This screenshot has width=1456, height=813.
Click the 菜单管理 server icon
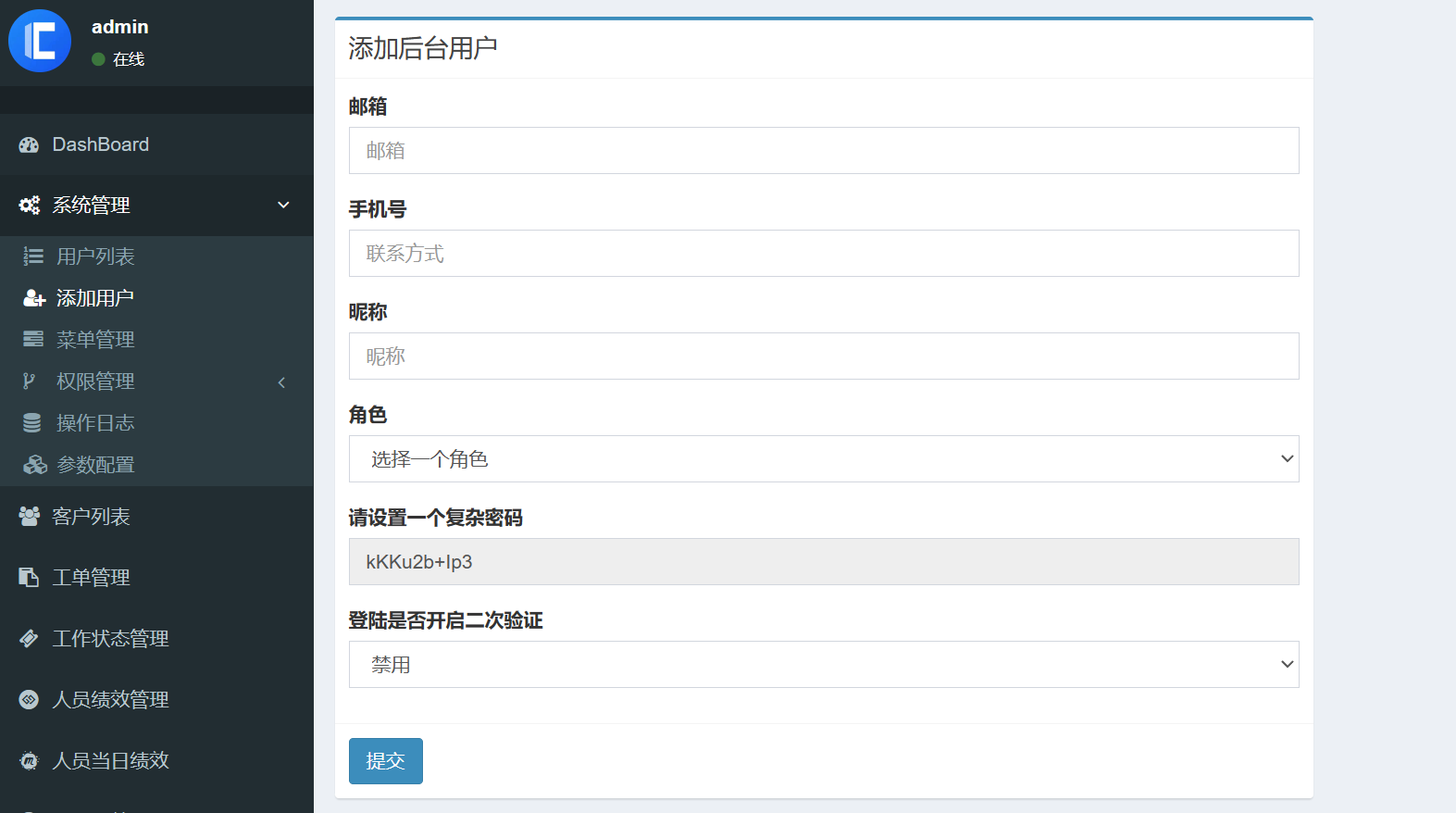point(33,340)
